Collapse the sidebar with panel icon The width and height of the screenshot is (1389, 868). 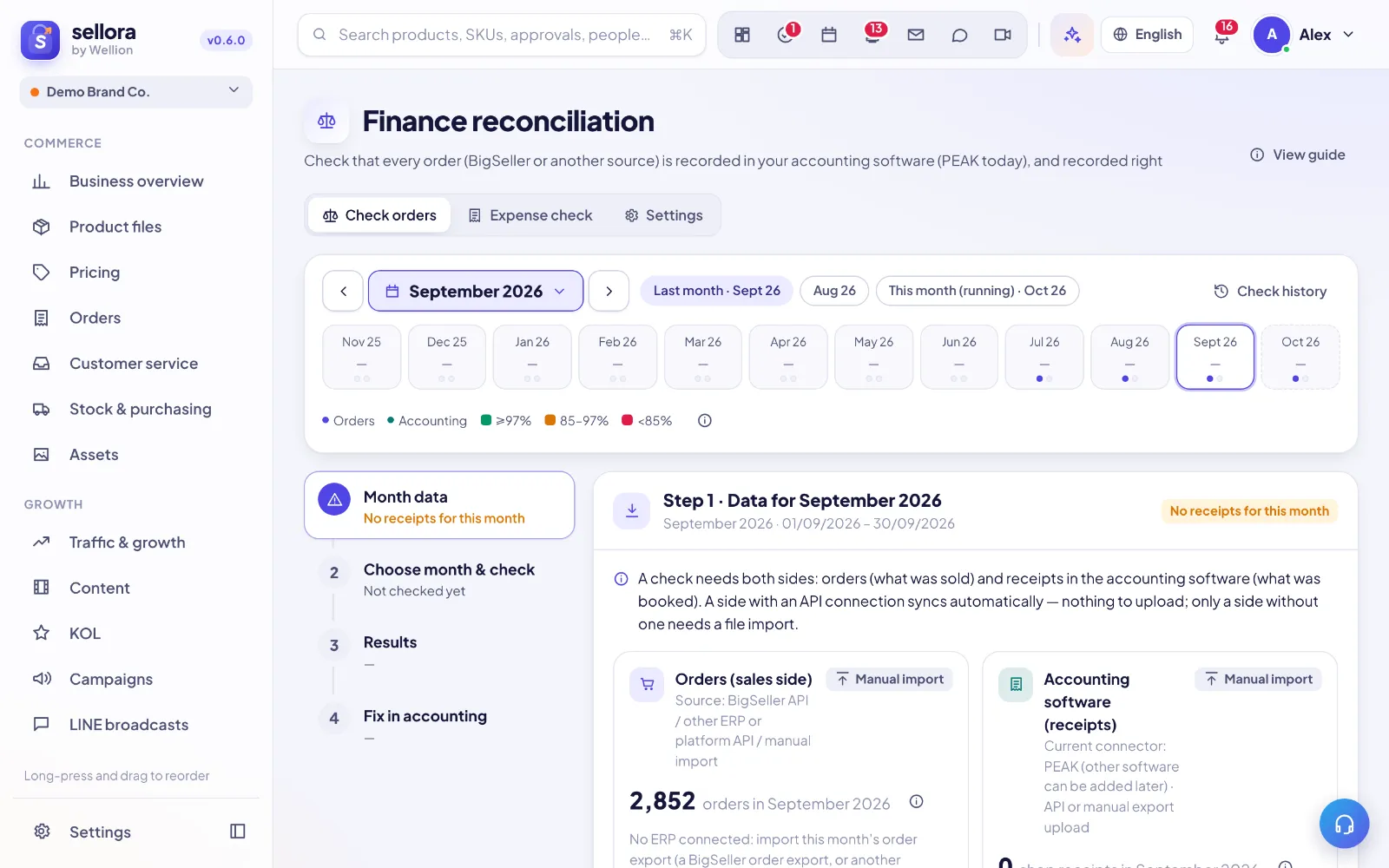(238, 832)
